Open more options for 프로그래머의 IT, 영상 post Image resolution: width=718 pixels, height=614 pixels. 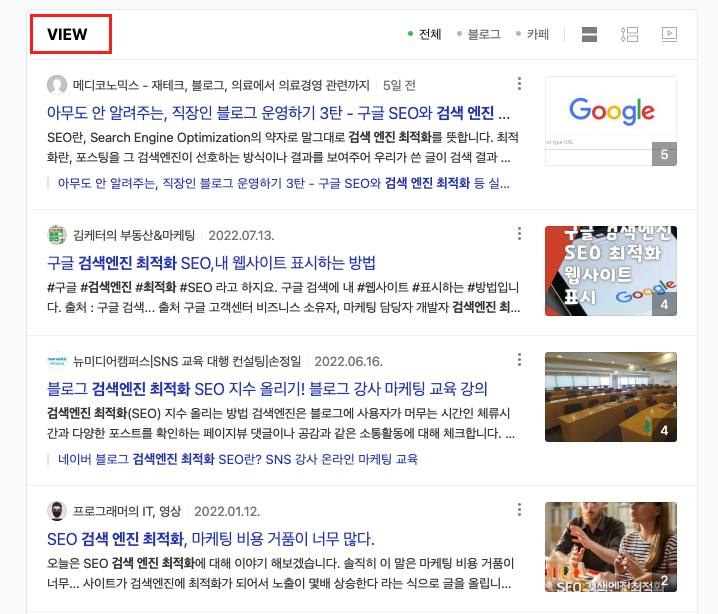(519, 510)
